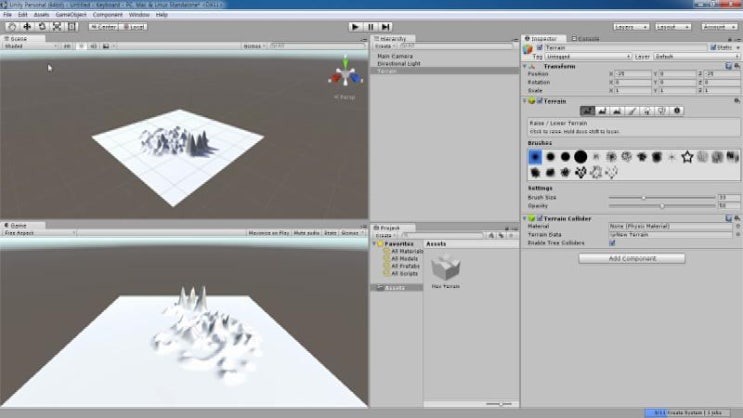Open the Shaded draw mode dropdown
This screenshot has height=418, width=743.
pyautogui.click(x=31, y=46)
